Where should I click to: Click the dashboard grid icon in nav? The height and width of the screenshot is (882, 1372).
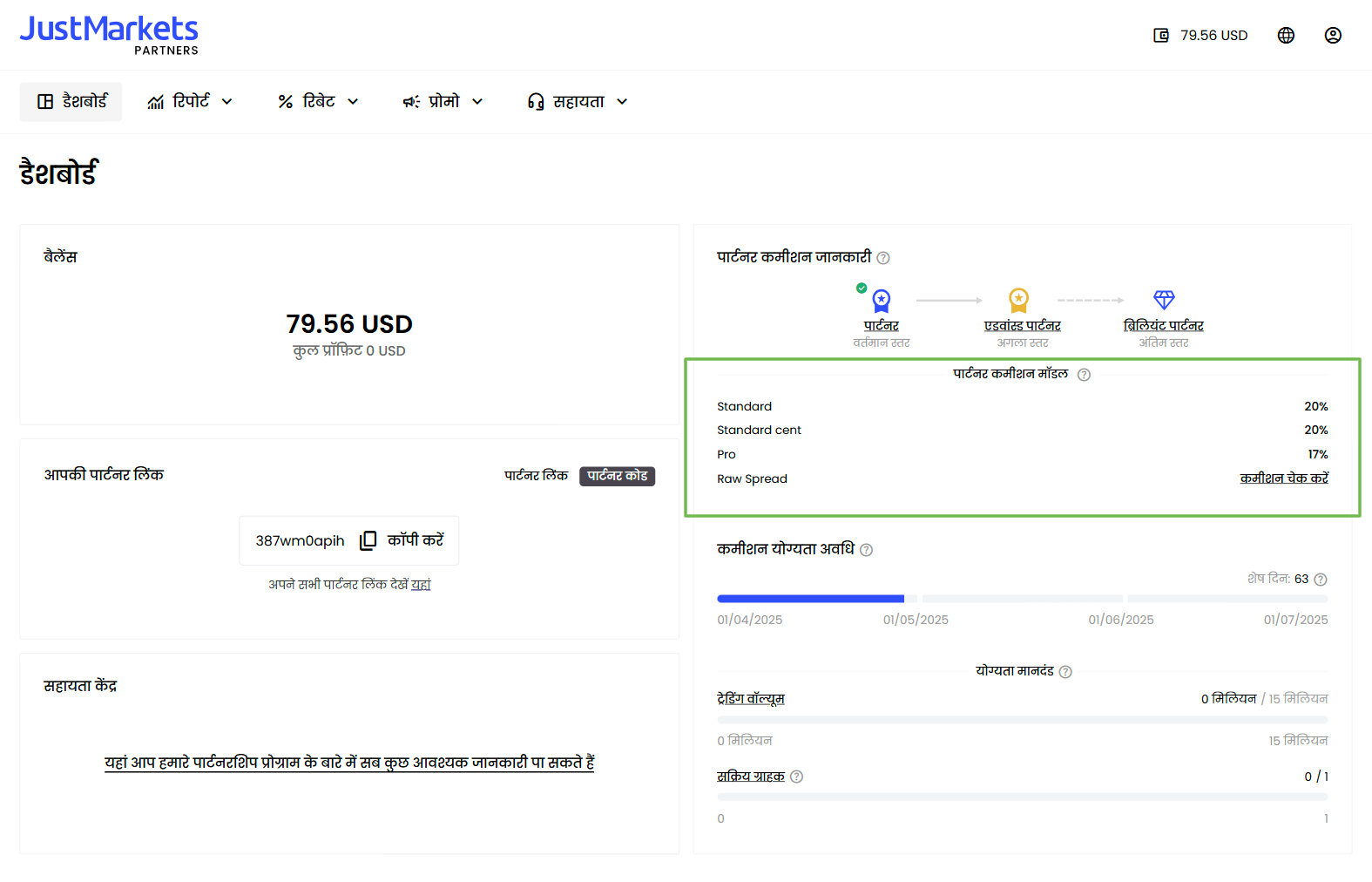click(45, 102)
